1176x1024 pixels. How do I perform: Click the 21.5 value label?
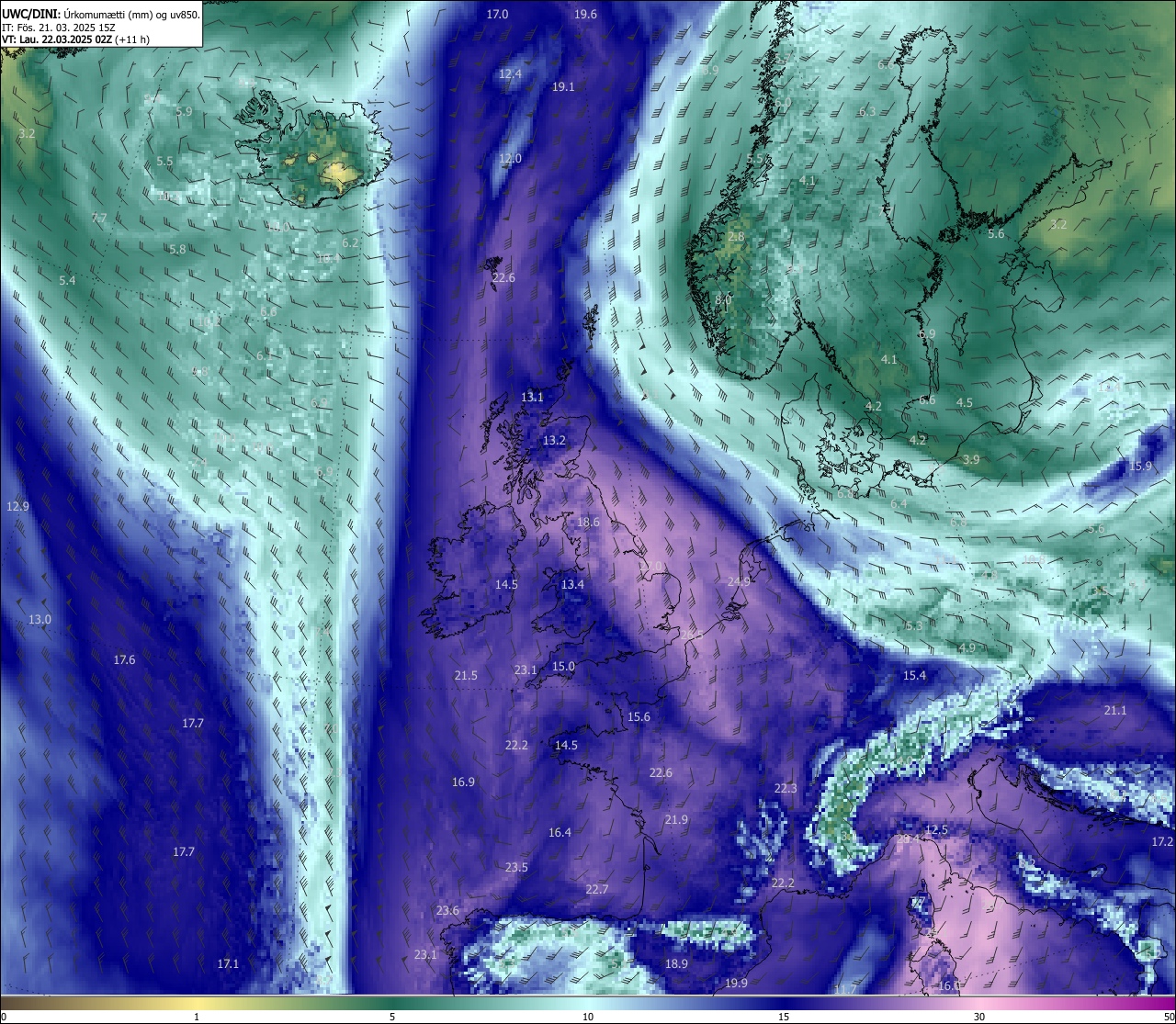click(466, 676)
